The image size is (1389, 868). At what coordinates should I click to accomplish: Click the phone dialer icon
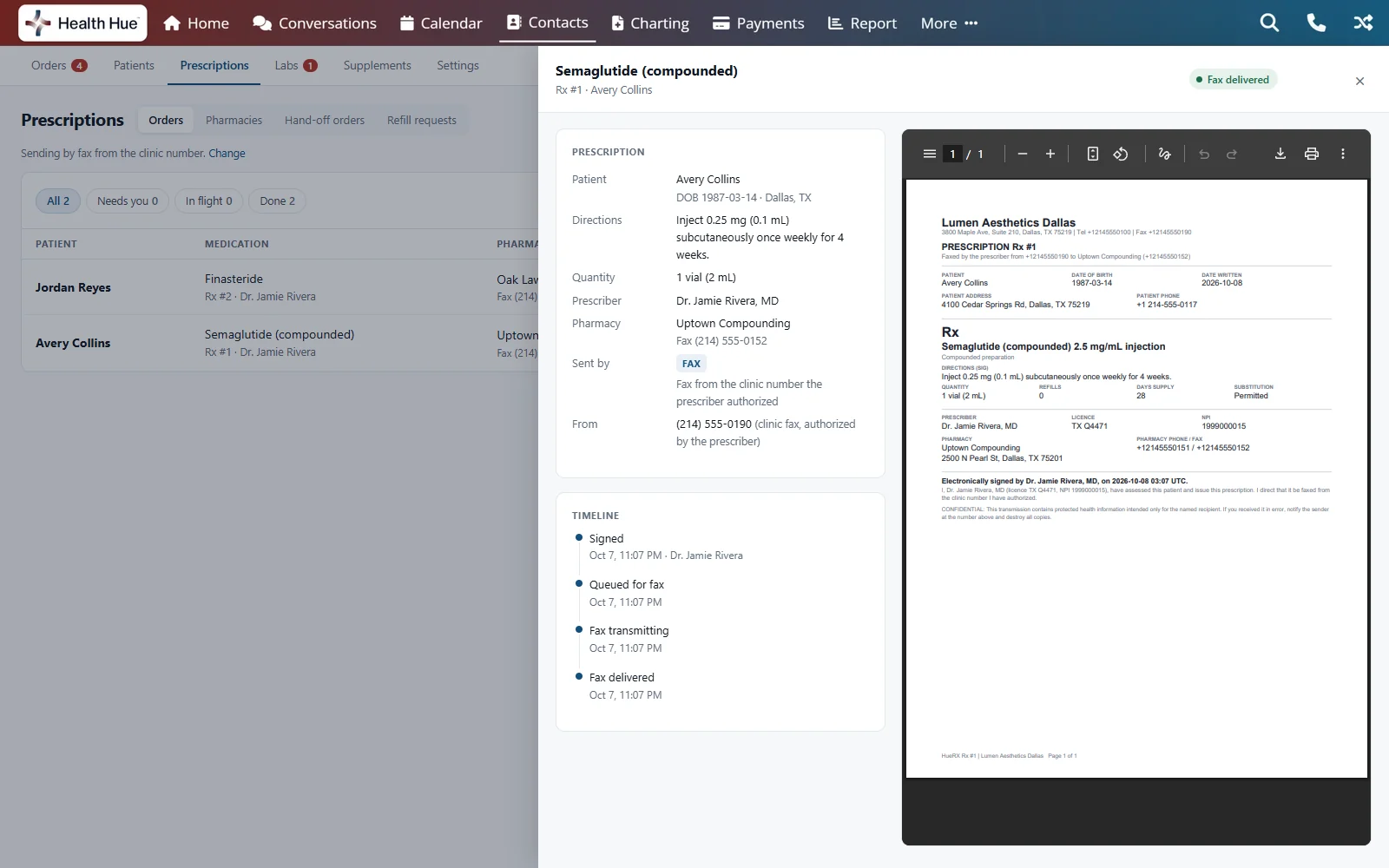pyautogui.click(x=1316, y=23)
